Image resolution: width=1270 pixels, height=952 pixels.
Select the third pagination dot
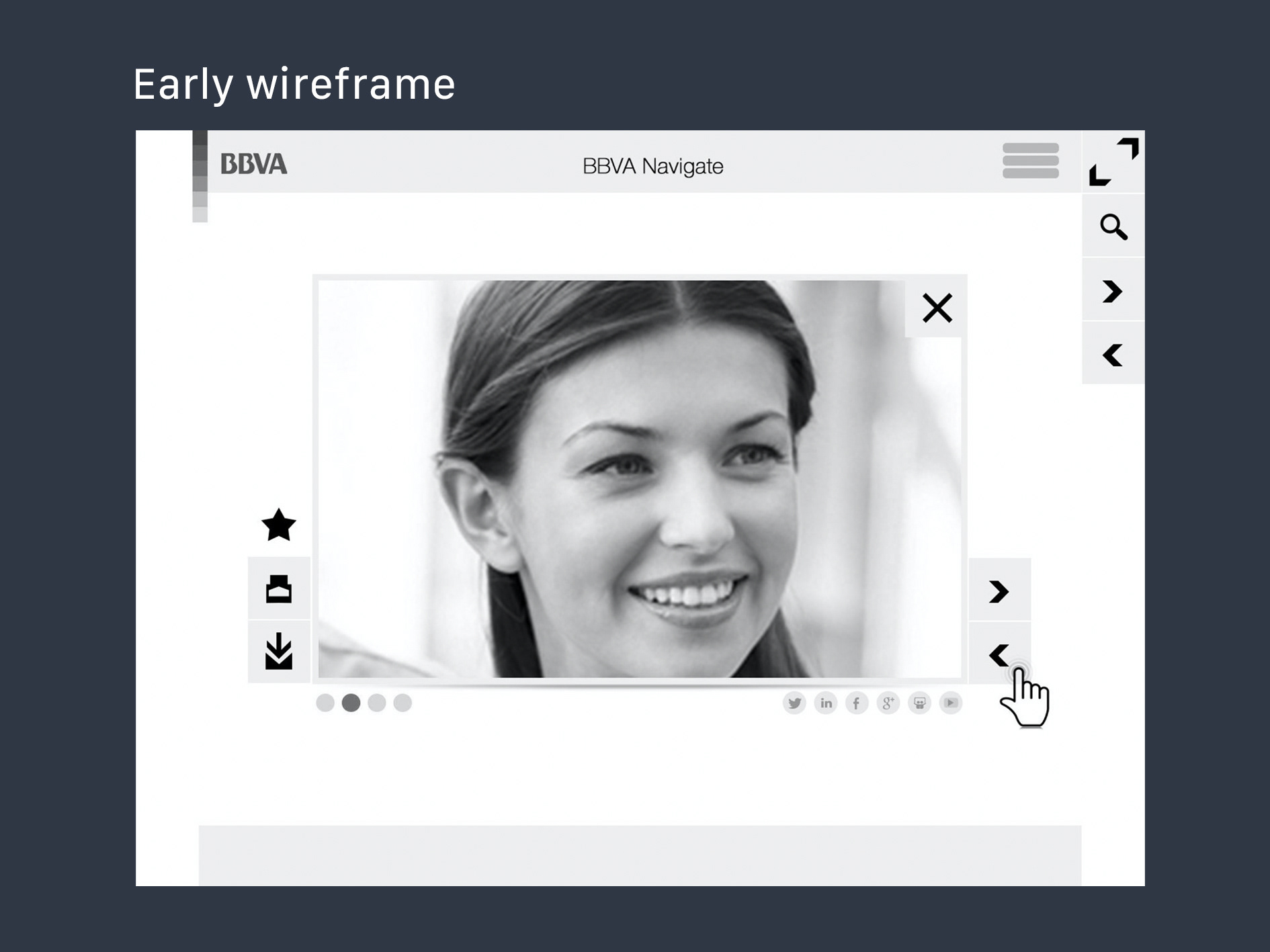click(377, 703)
